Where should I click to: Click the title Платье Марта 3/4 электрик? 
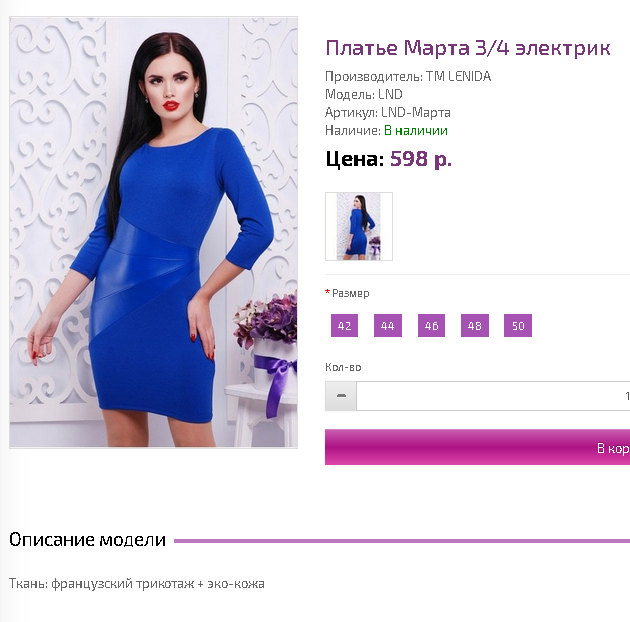pyautogui.click(x=468, y=48)
